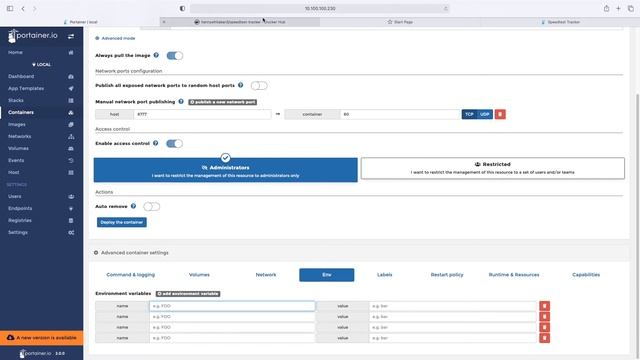Click the Host grid icon
Image resolution: width=640 pixels, height=360 pixels.
pos(71,173)
